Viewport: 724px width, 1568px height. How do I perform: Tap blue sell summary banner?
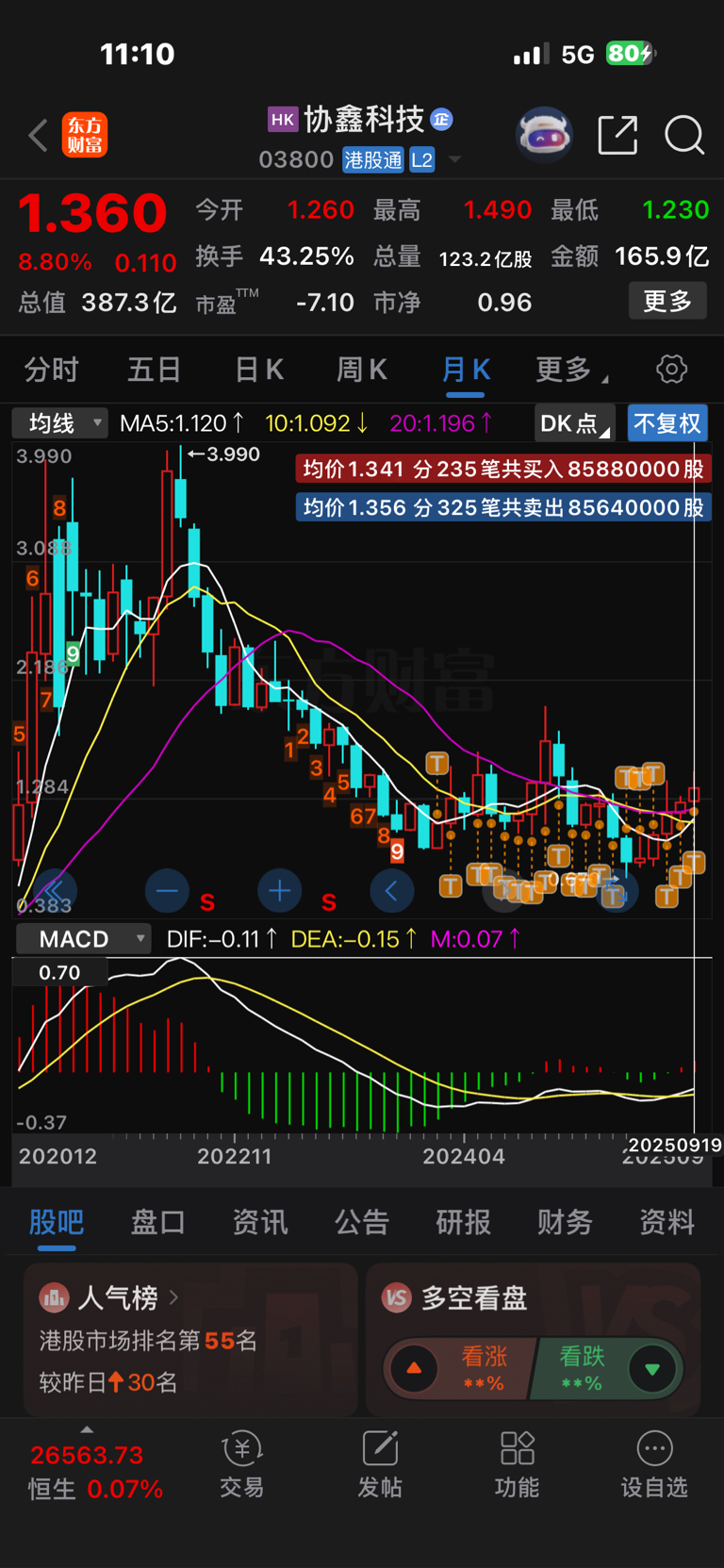[x=502, y=507]
